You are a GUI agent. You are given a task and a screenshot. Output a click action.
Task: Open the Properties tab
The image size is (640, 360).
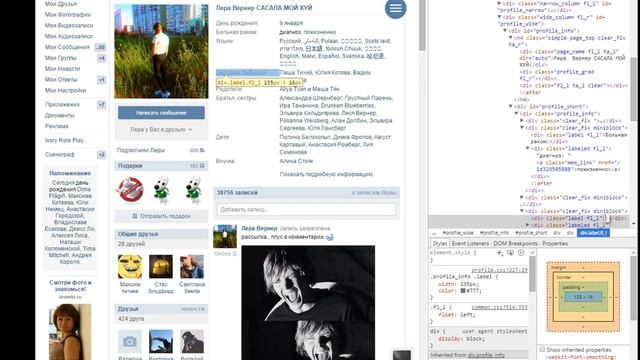(555, 243)
